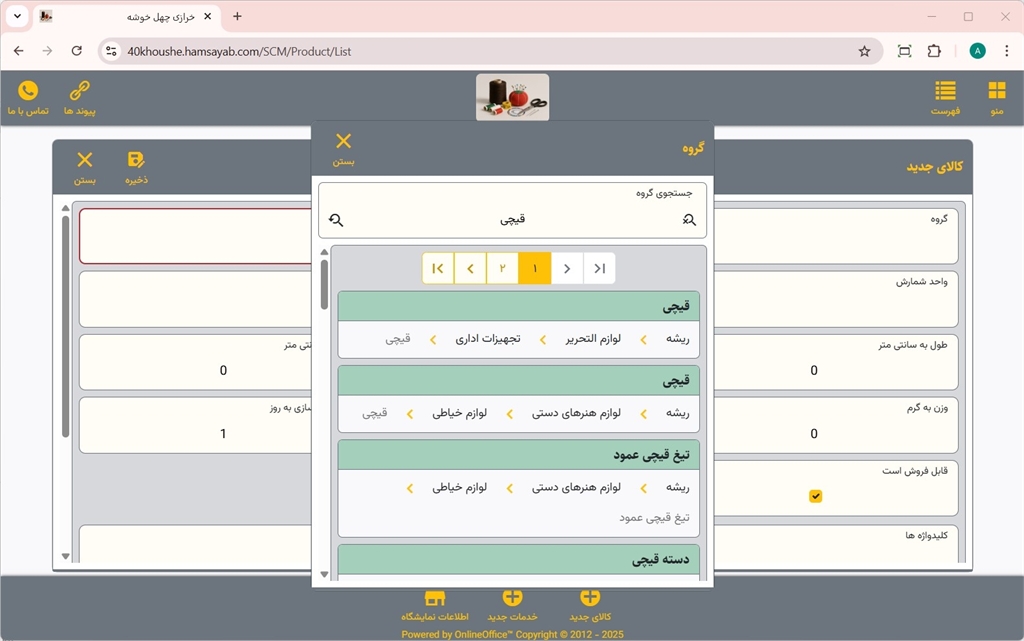Click the وزن به گرم input field
1024x641 pixels.
tap(813, 434)
